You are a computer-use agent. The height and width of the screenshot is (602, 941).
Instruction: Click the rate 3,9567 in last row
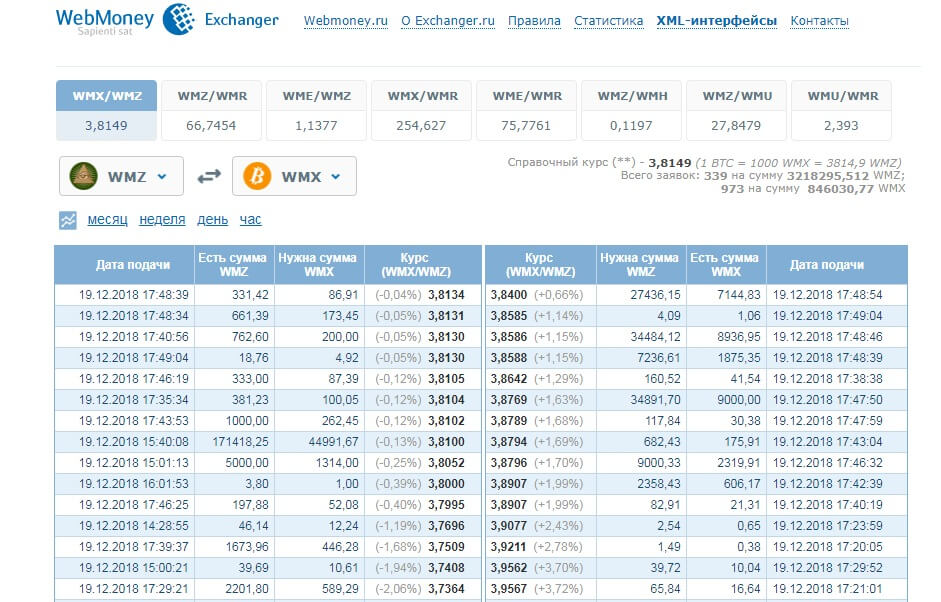click(509, 589)
